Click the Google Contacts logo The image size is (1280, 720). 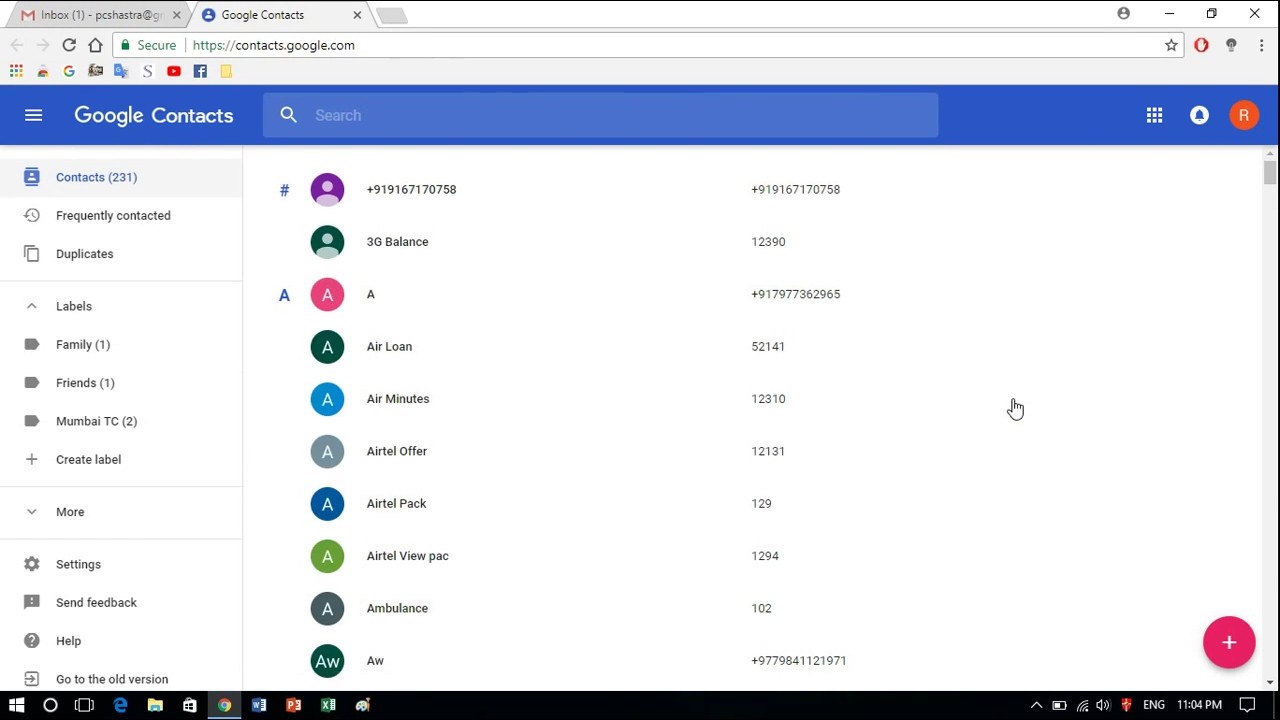pos(153,115)
